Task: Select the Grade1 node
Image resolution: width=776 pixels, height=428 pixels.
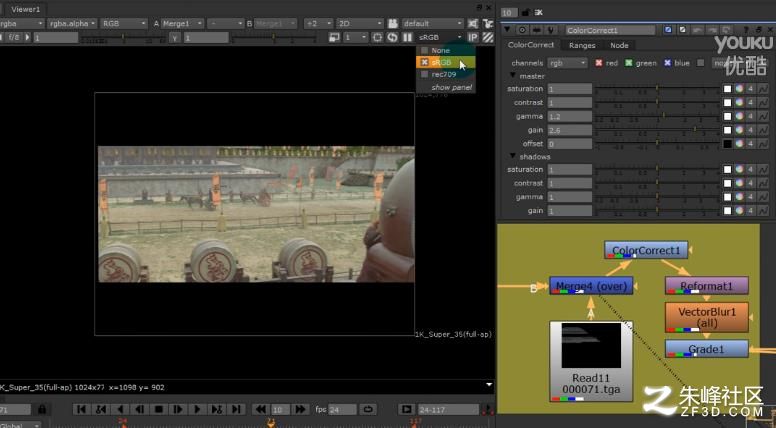Action: coord(706,349)
